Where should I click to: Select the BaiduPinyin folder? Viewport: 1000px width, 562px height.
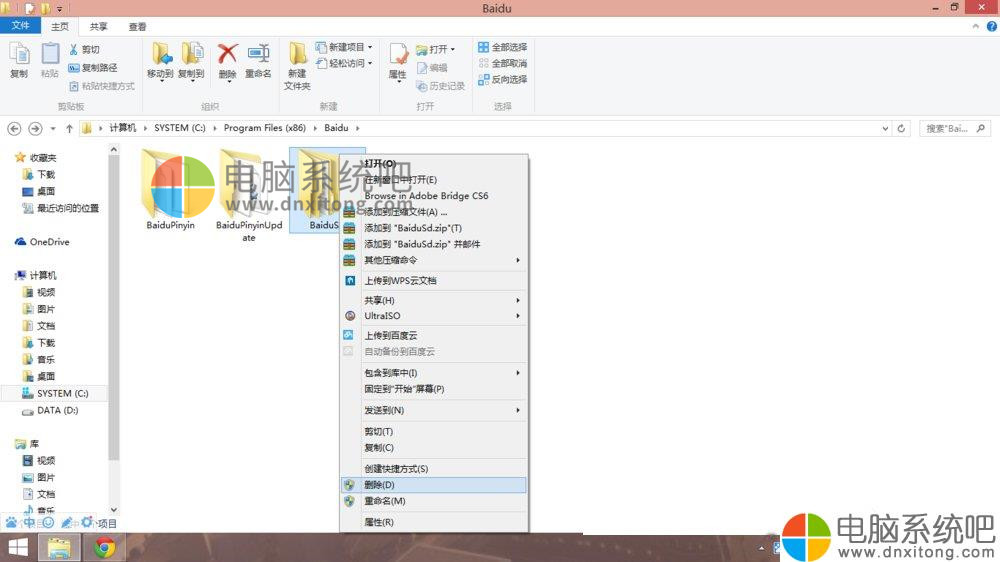pos(170,190)
